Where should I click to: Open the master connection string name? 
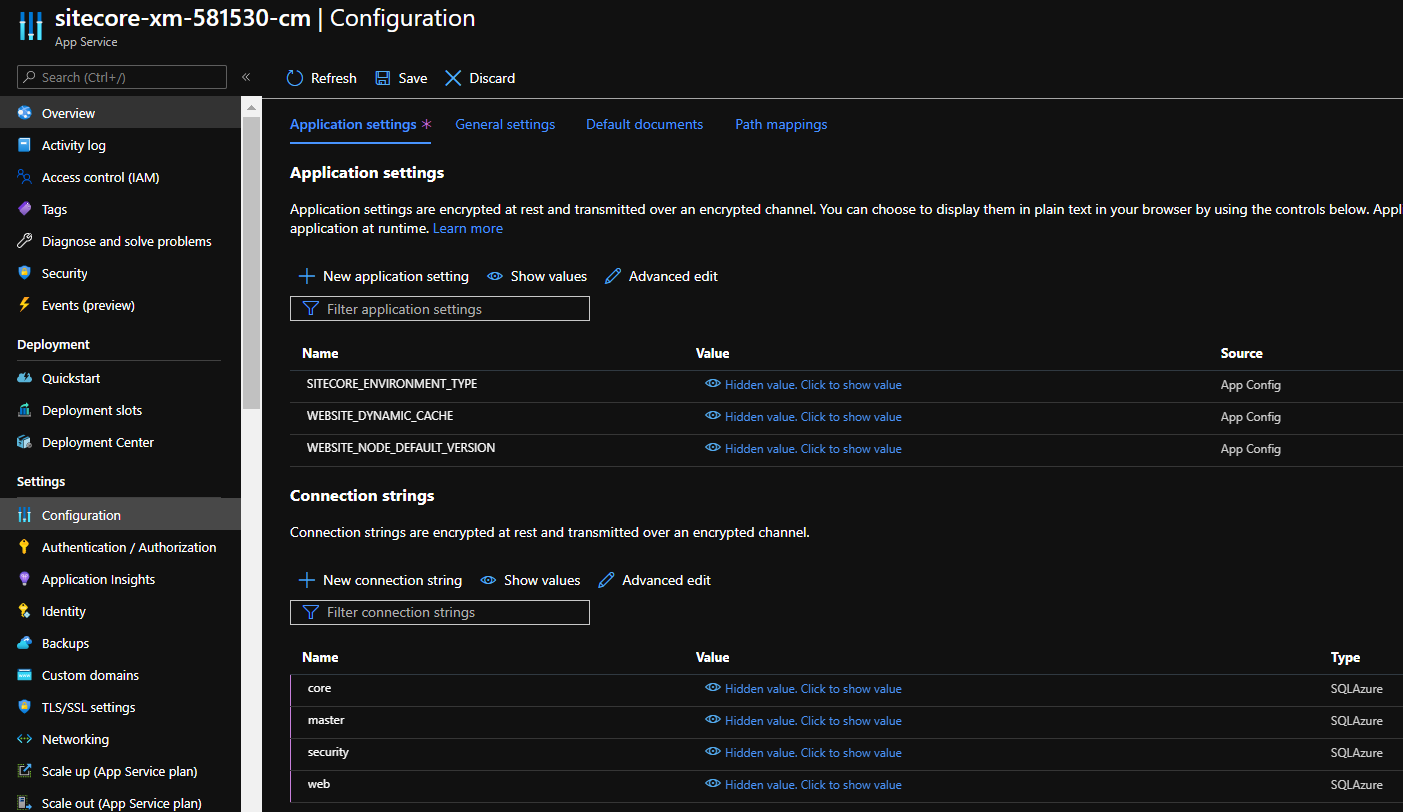pos(326,720)
